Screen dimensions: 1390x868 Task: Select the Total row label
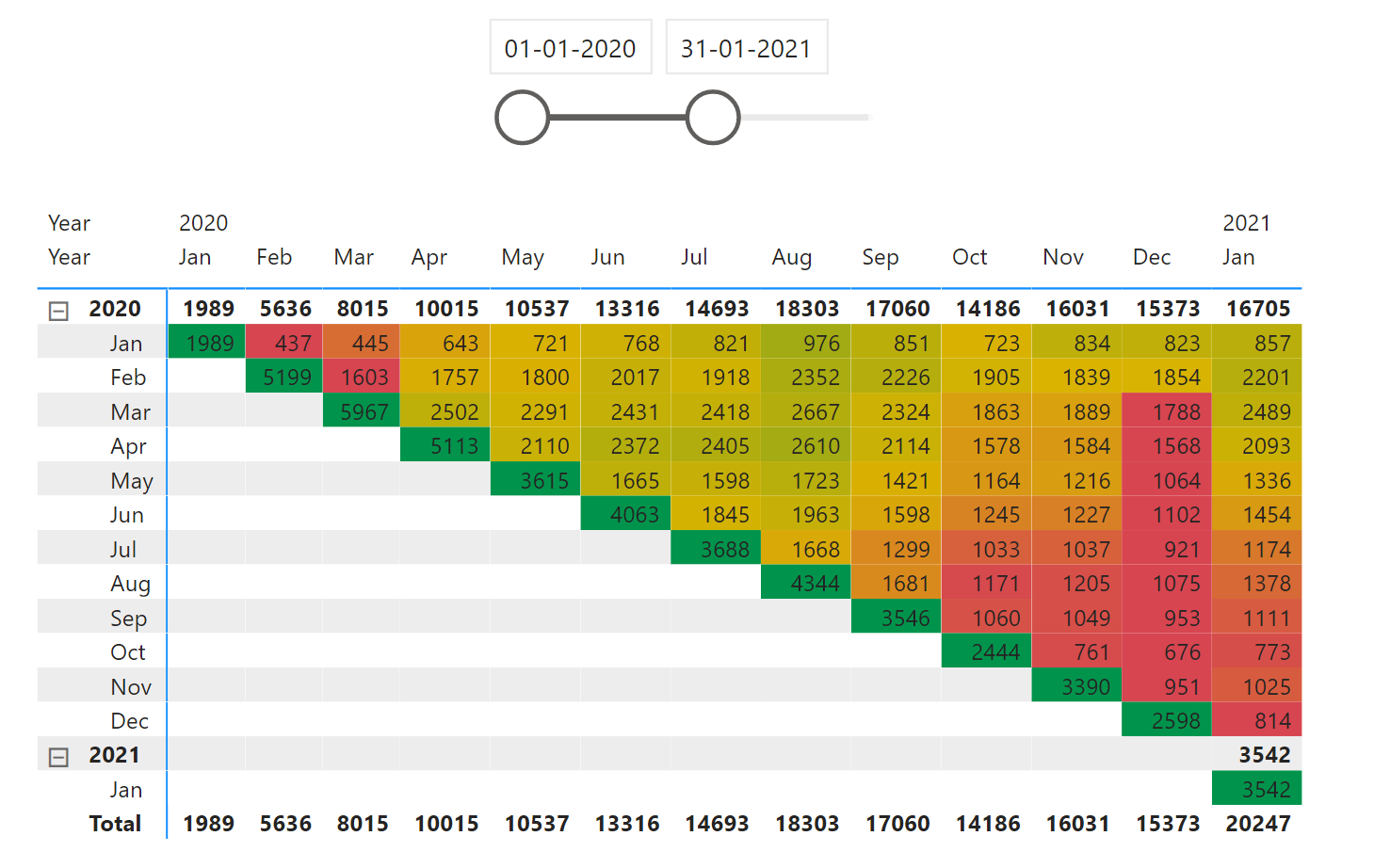[x=115, y=824]
